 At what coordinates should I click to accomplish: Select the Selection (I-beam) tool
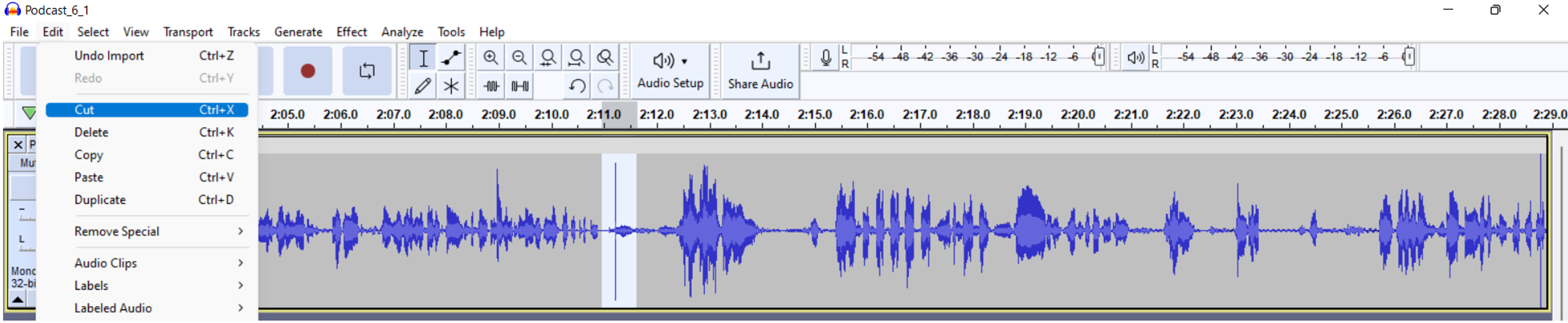pyautogui.click(x=423, y=58)
